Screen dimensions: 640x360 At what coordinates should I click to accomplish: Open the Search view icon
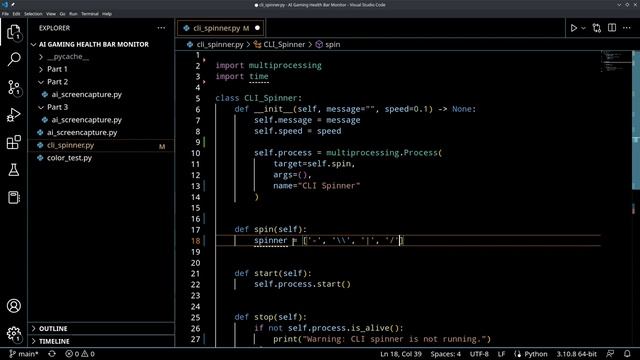click(13, 60)
